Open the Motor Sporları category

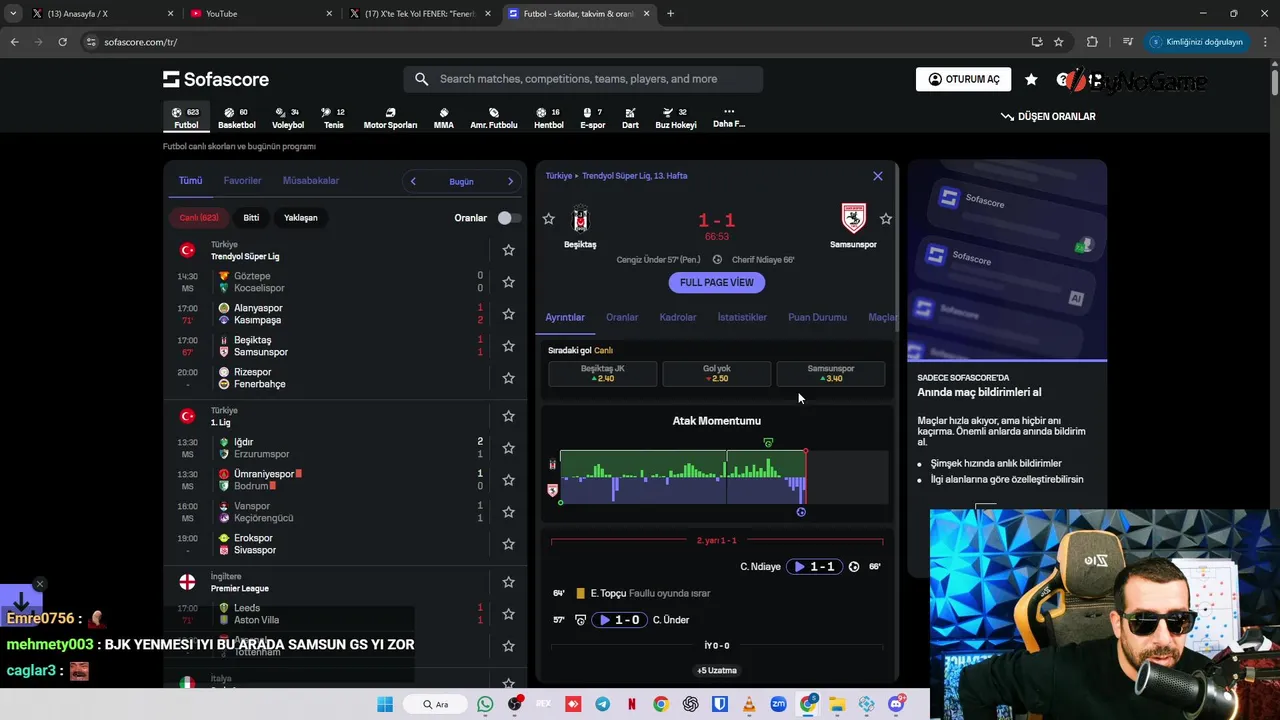click(390, 118)
